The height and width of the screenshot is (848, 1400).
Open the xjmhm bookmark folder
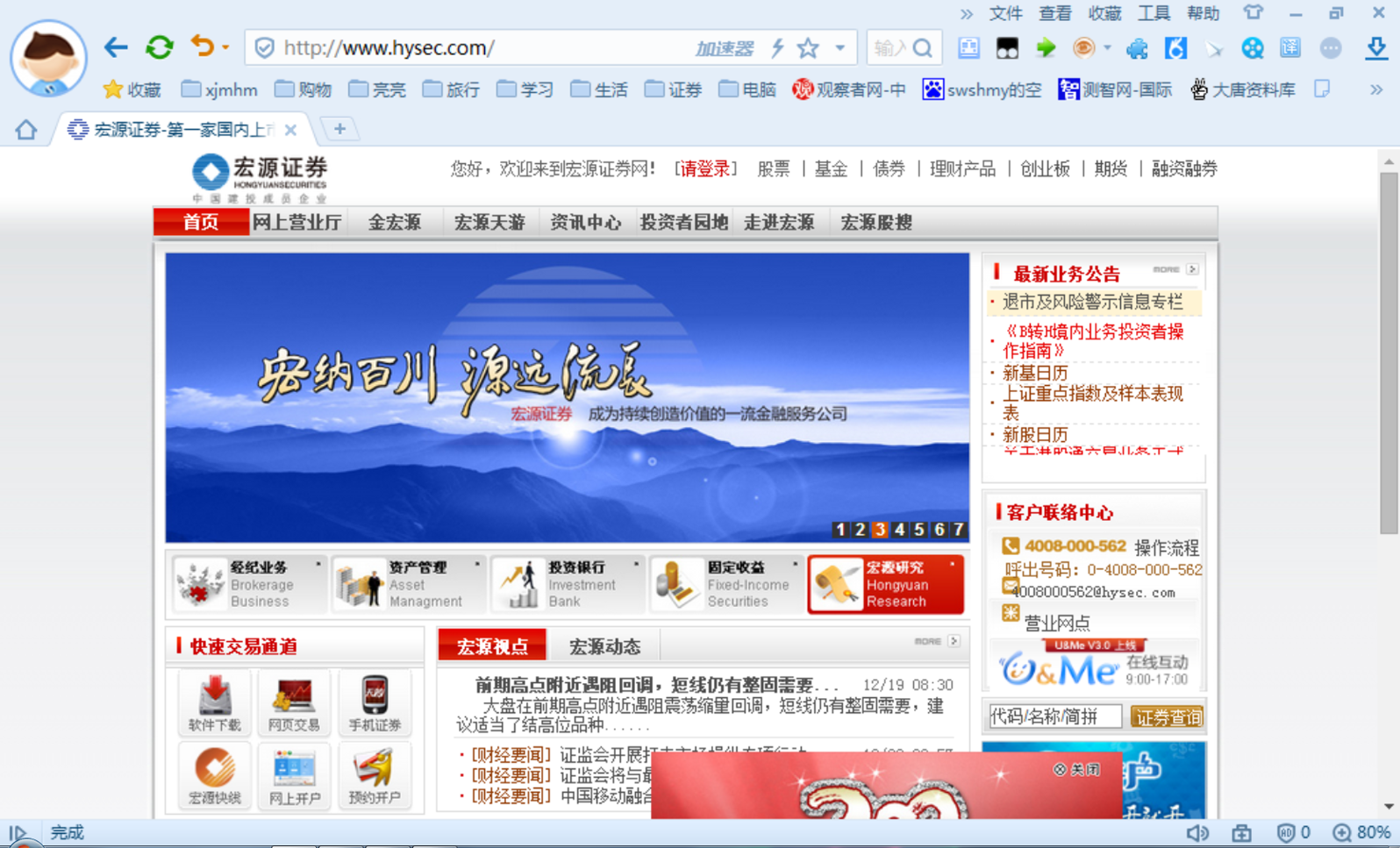(219, 89)
